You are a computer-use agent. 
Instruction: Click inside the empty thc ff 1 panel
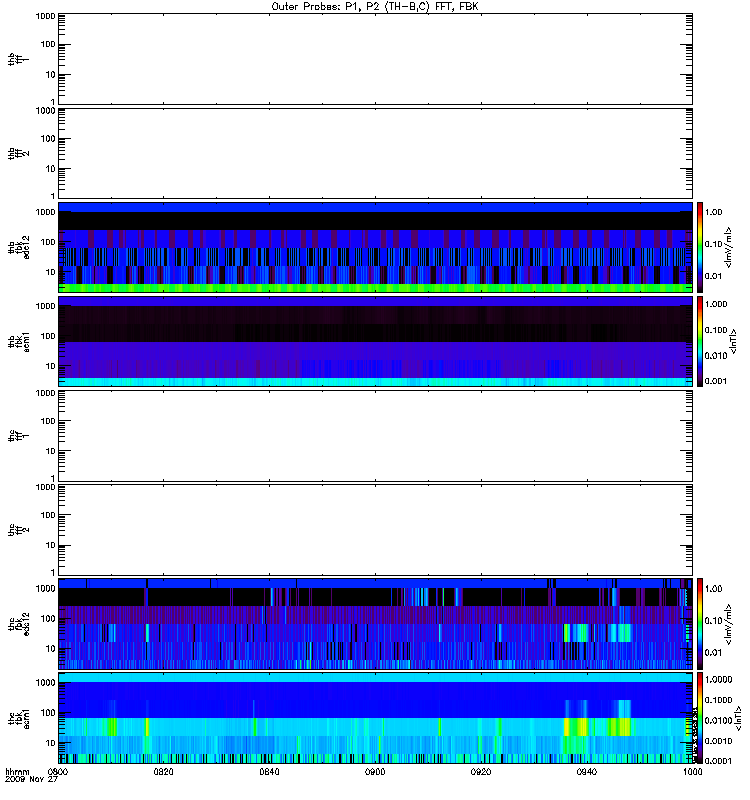375,436
